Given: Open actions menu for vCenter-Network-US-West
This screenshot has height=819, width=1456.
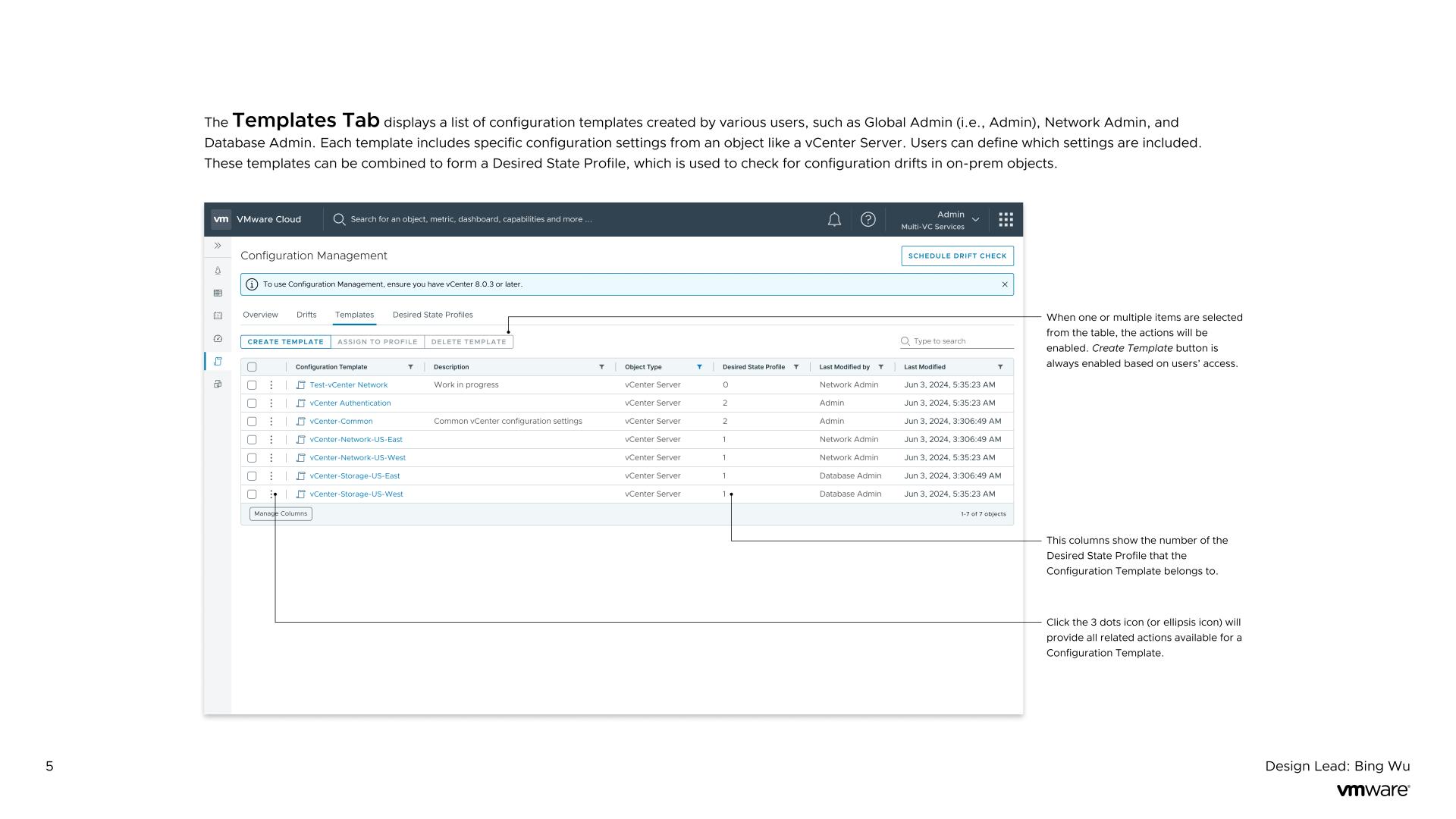Looking at the screenshot, I should point(271,457).
